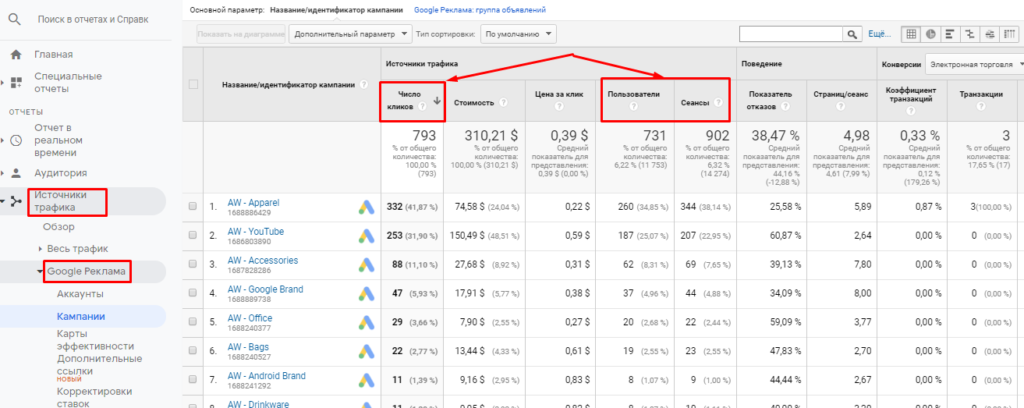
Task: Click the magnifier button beside the table search box
Action: coord(852,34)
